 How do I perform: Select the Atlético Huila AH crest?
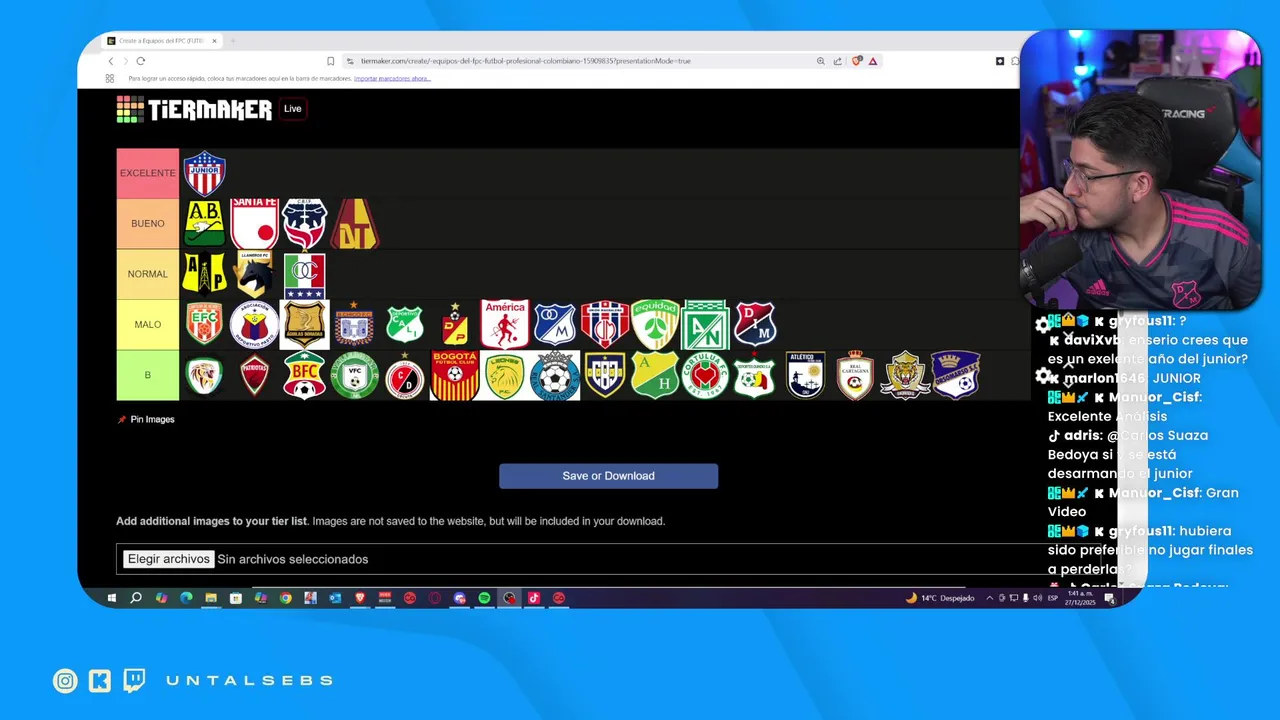point(655,375)
